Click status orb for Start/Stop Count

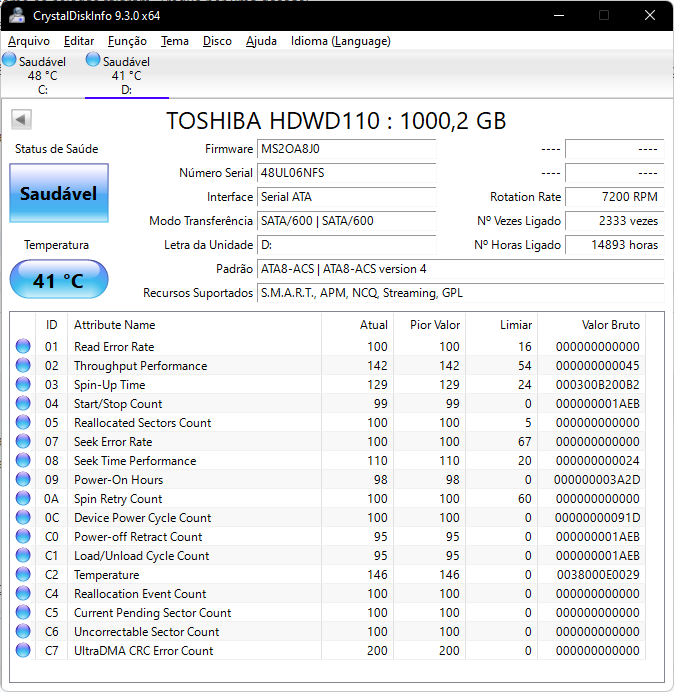tap(23, 403)
